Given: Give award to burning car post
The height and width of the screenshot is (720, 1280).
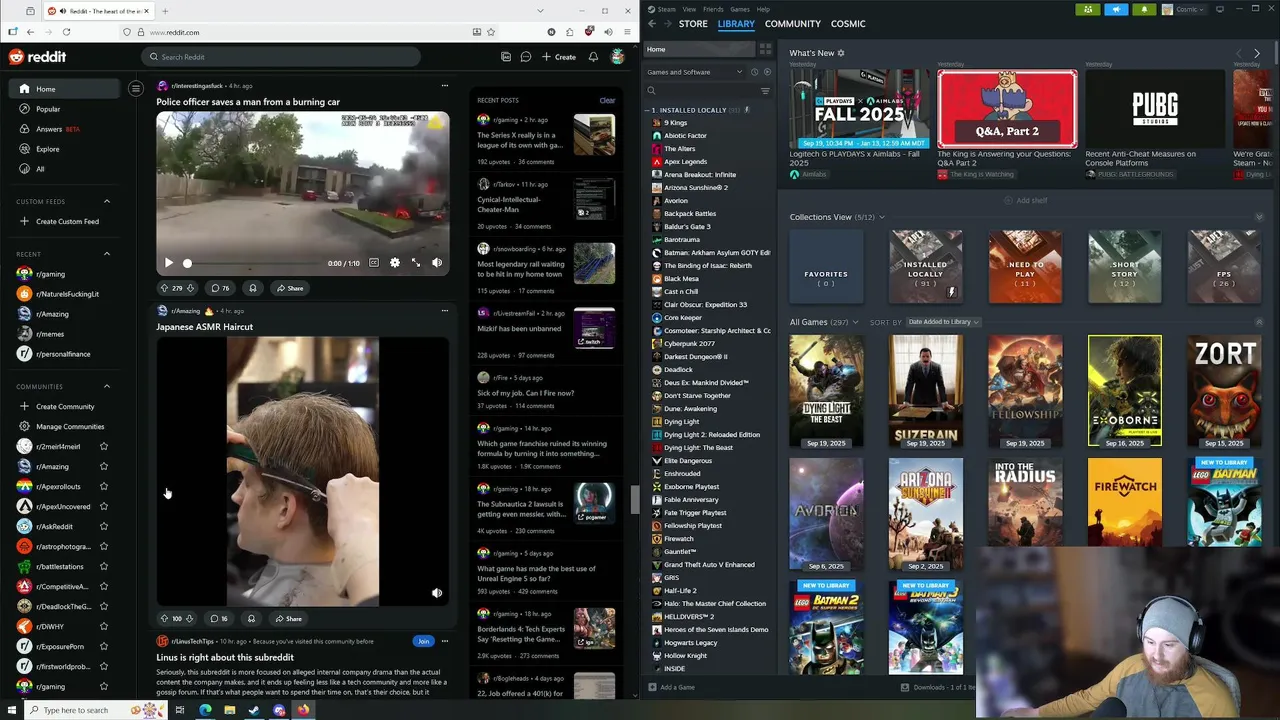Looking at the screenshot, I should [x=252, y=288].
